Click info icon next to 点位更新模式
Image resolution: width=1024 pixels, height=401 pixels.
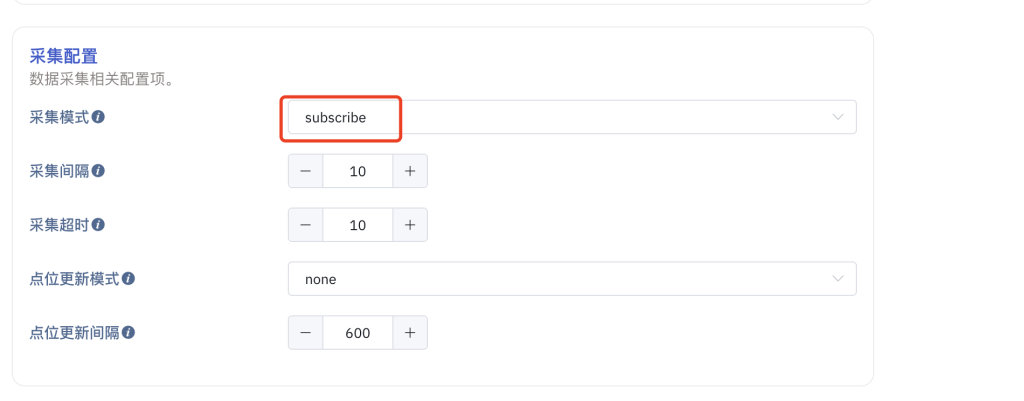pos(128,279)
